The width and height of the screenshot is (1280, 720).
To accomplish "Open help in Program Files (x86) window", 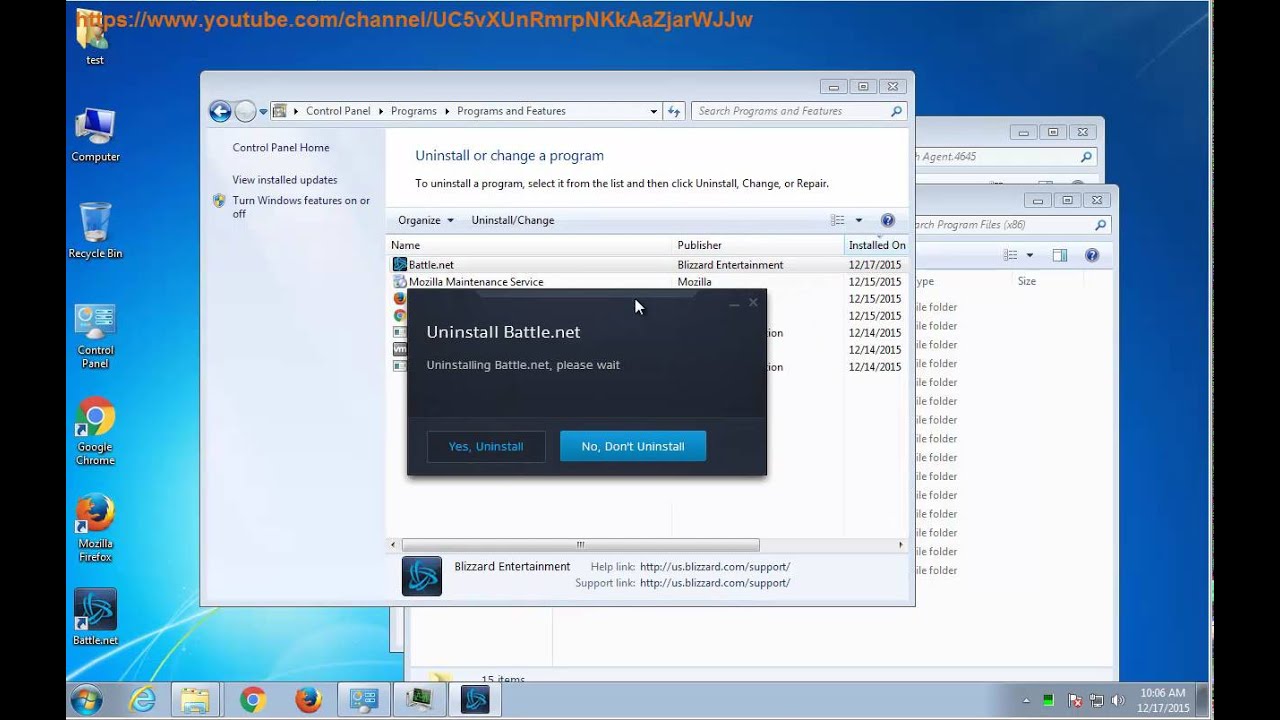I will 1092,256.
